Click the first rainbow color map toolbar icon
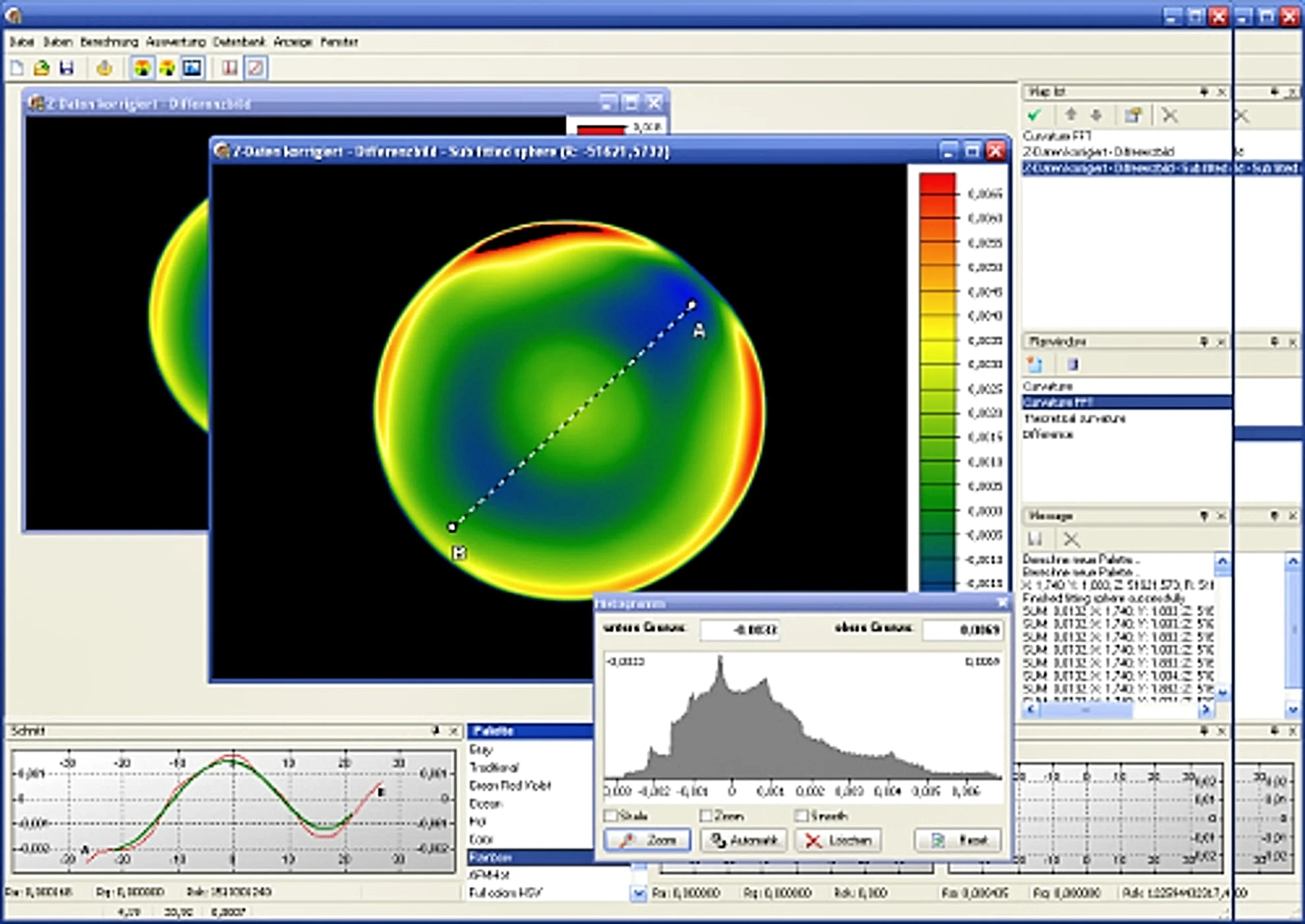 [142, 68]
